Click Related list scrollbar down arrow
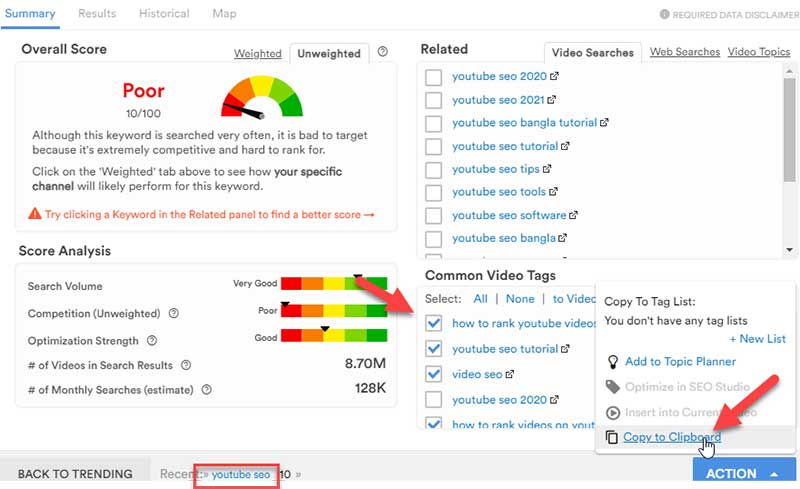The image size is (800, 489). [x=789, y=250]
